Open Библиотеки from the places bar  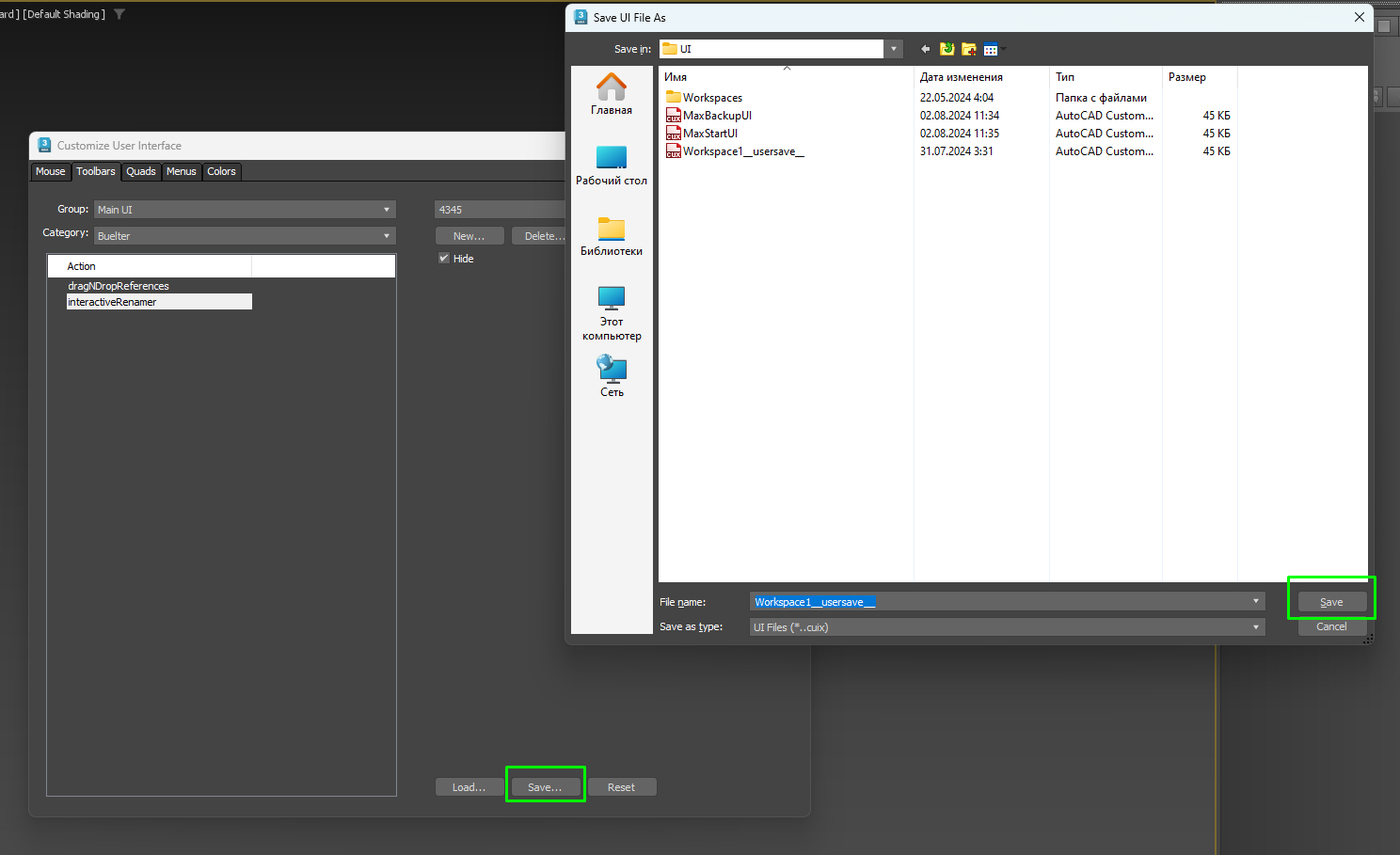coord(611,237)
